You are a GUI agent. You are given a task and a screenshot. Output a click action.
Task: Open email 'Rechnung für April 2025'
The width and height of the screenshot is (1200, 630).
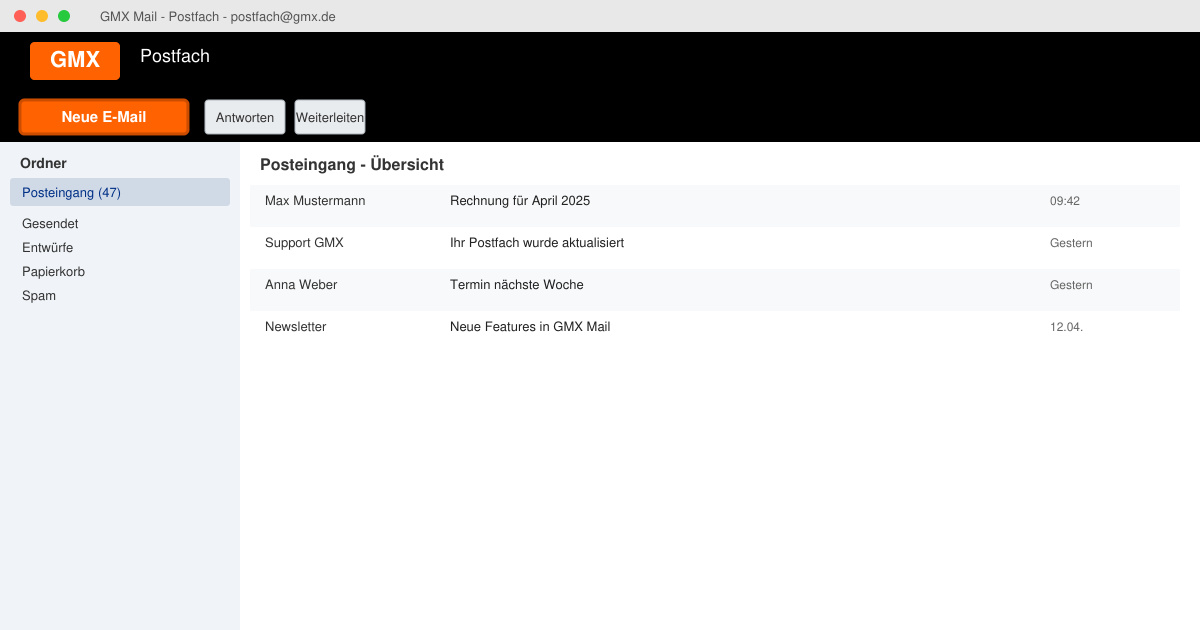(520, 201)
